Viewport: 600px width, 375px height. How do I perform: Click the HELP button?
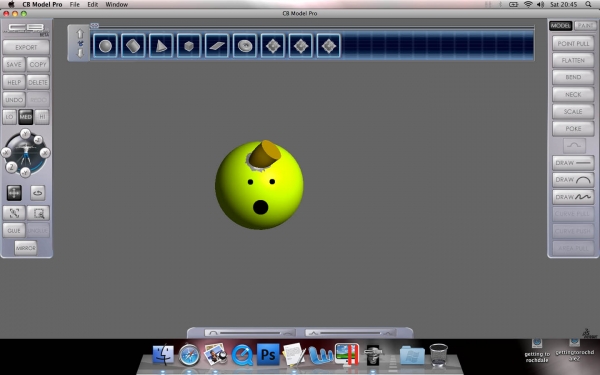click(x=14, y=82)
